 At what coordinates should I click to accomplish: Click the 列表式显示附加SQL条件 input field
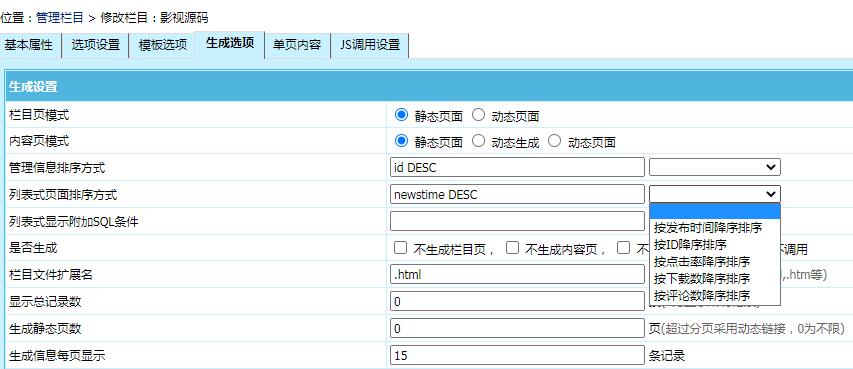point(517,221)
